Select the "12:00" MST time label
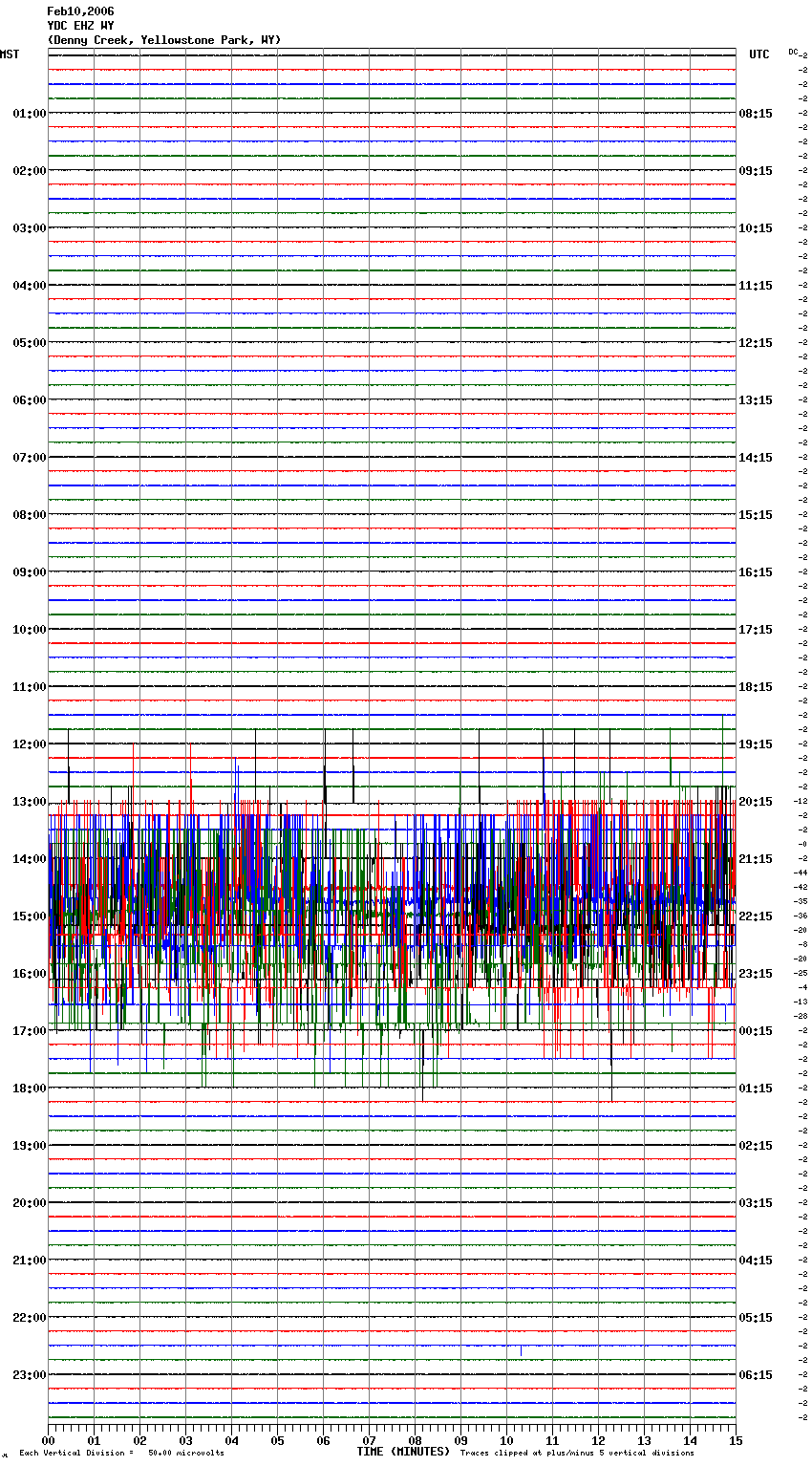This screenshot has width=812, height=1466. point(30,744)
